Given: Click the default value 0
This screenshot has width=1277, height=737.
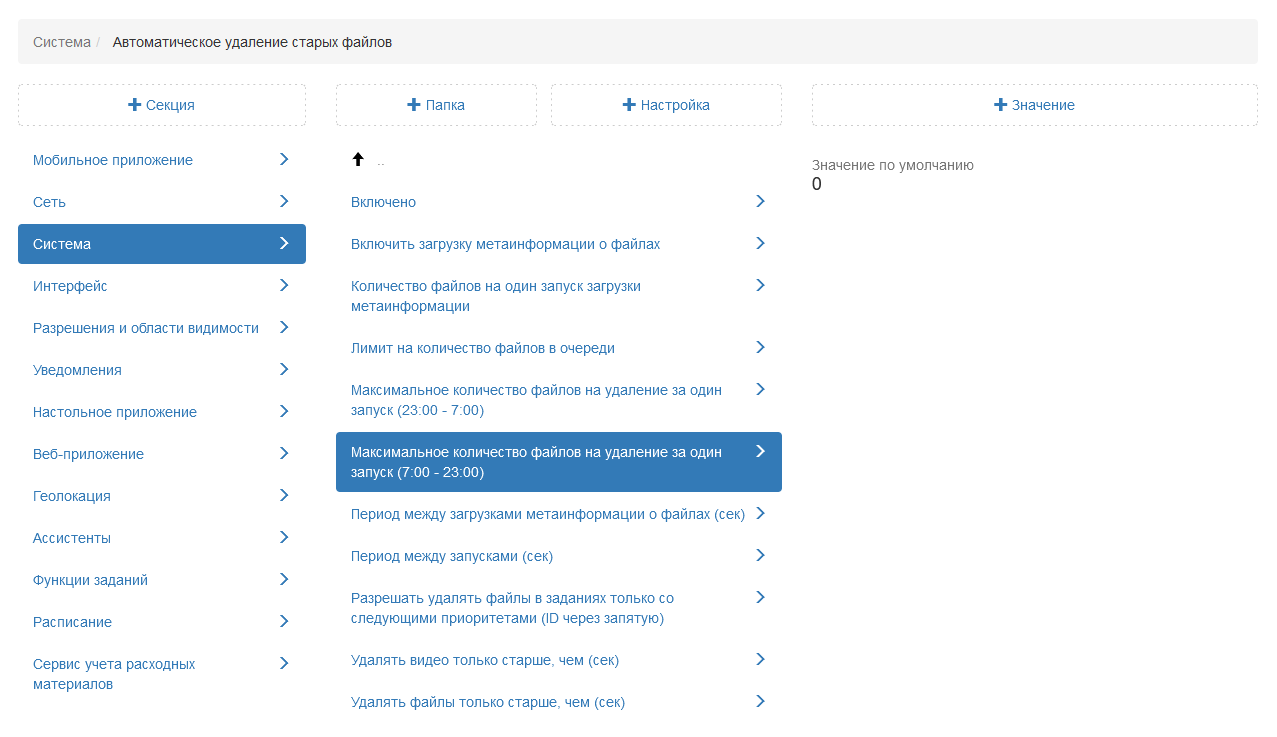Looking at the screenshot, I should [x=817, y=184].
